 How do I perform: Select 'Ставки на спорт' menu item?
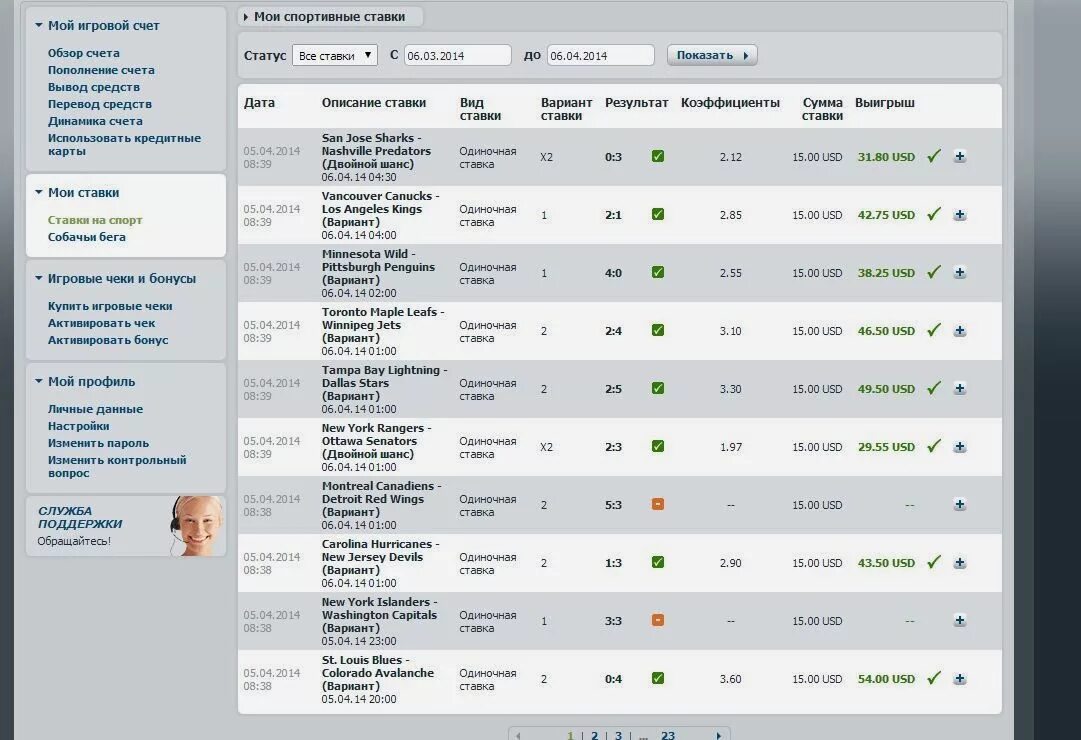(95, 220)
